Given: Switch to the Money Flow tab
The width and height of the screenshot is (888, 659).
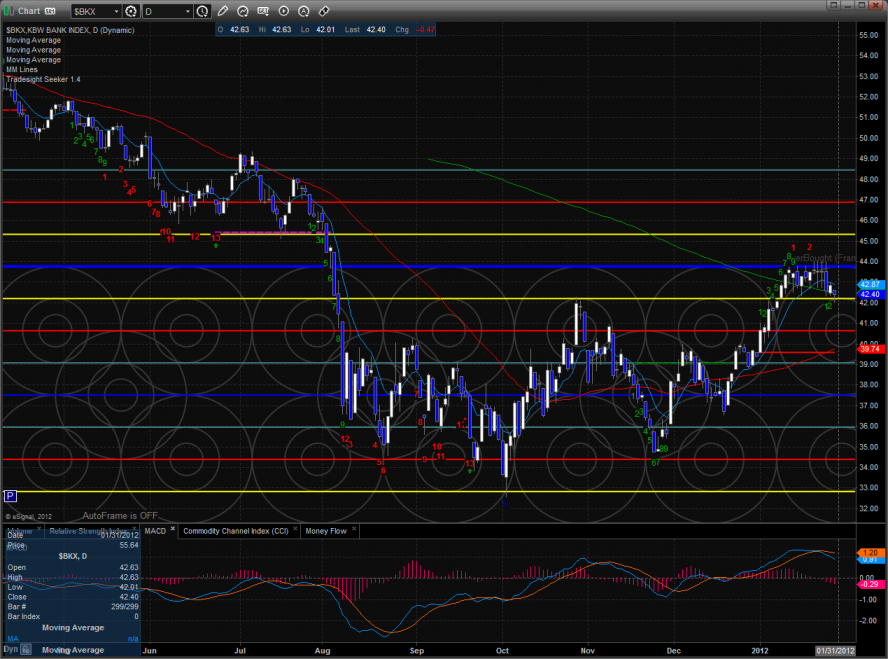Looking at the screenshot, I should (326, 531).
